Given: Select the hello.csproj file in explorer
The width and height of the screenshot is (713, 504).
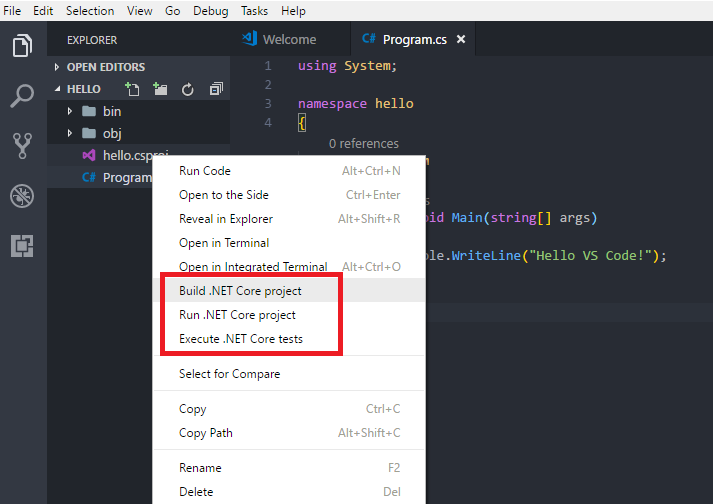Looking at the screenshot, I should point(138,156).
